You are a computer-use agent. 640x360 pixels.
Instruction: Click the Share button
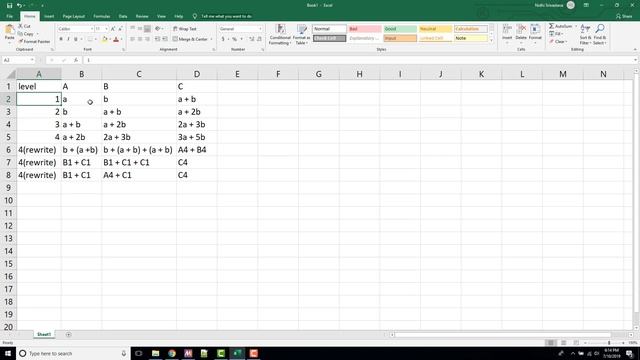click(x=624, y=16)
